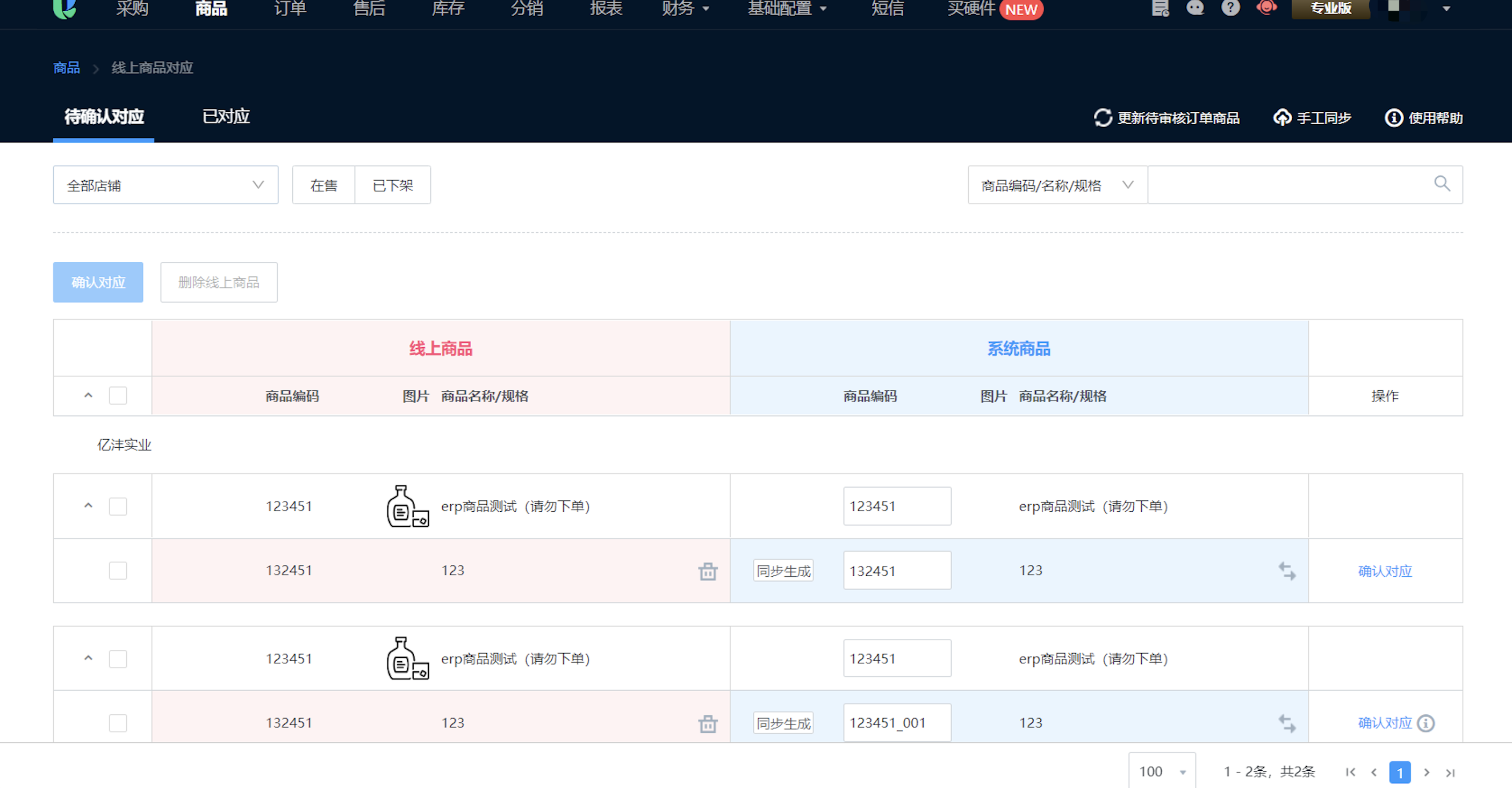Image resolution: width=1512 pixels, height=788 pixels.
Task: Open the 库存 menu in the top navigation
Action: pyautogui.click(x=448, y=9)
